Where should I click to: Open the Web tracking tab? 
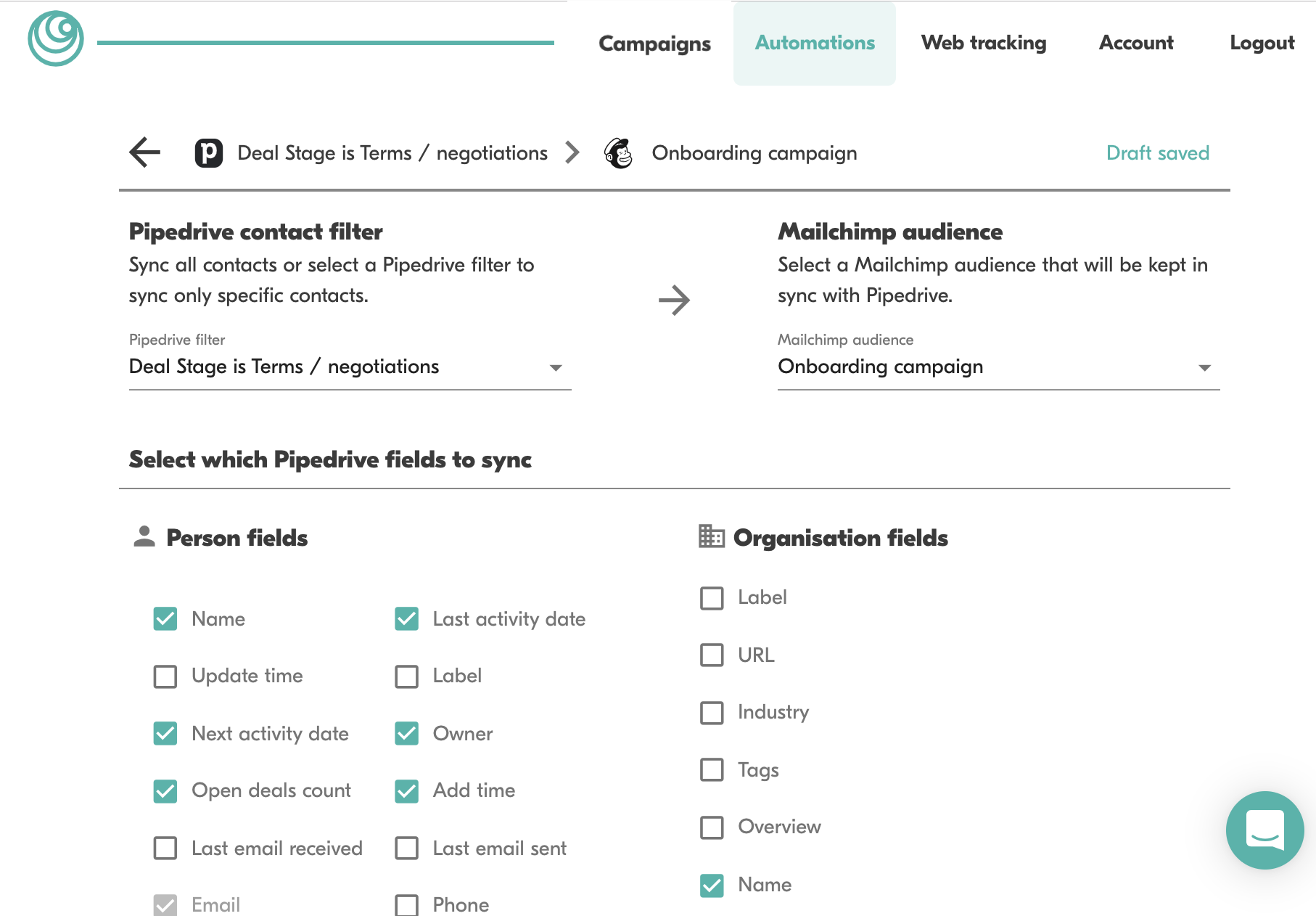click(x=984, y=44)
